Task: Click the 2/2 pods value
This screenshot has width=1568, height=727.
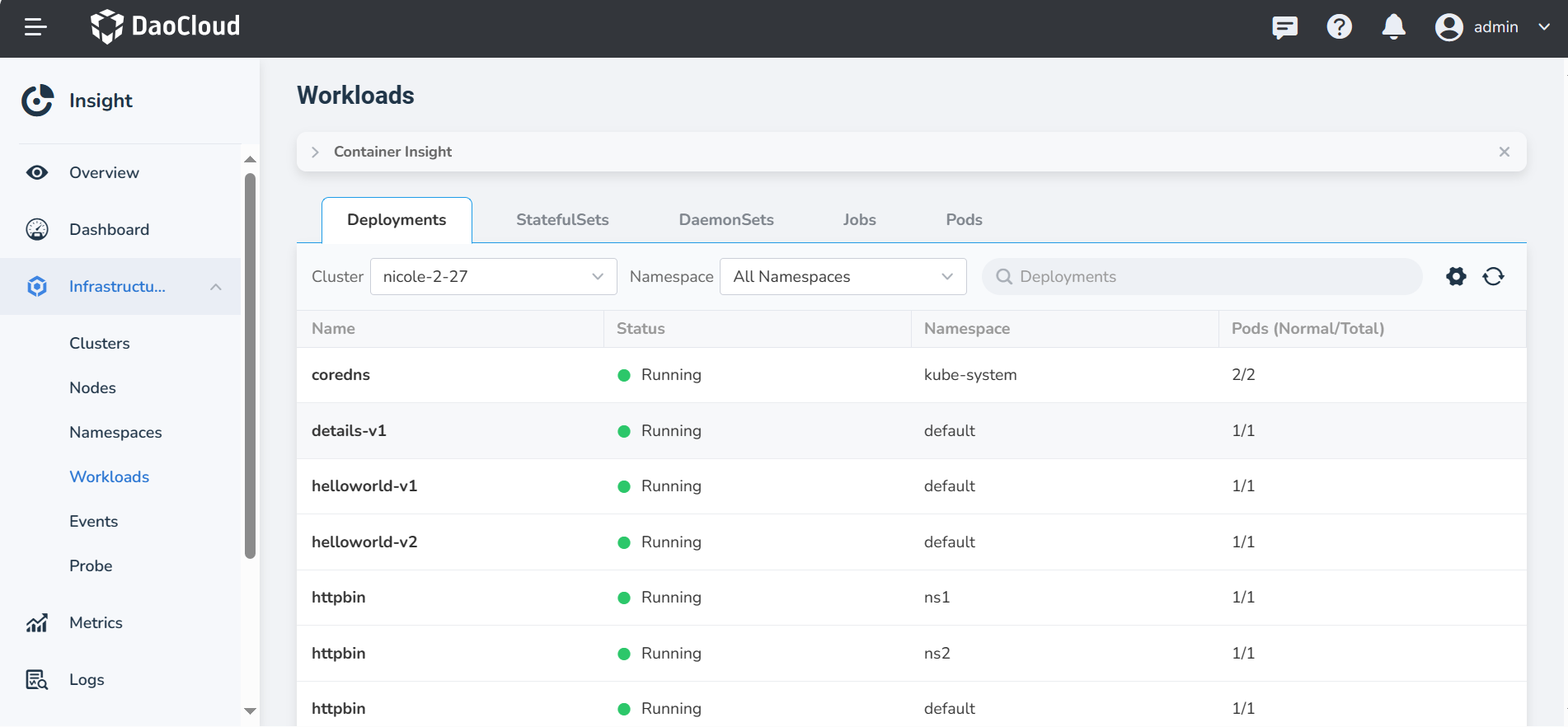Action: [1243, 375]
